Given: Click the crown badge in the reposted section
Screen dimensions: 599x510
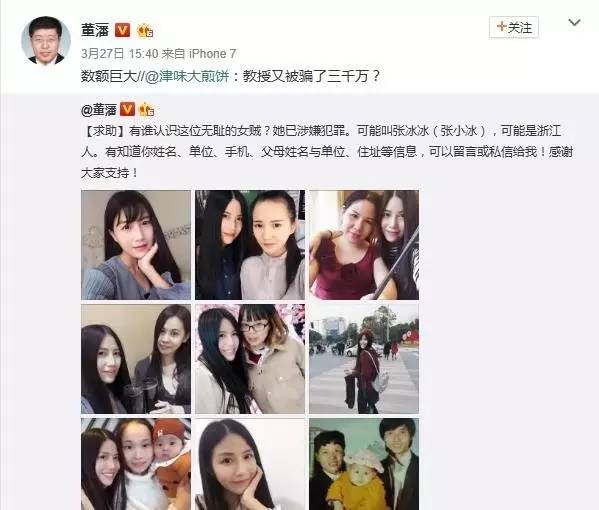Looking at the screenshot, I should click(146, 110).
